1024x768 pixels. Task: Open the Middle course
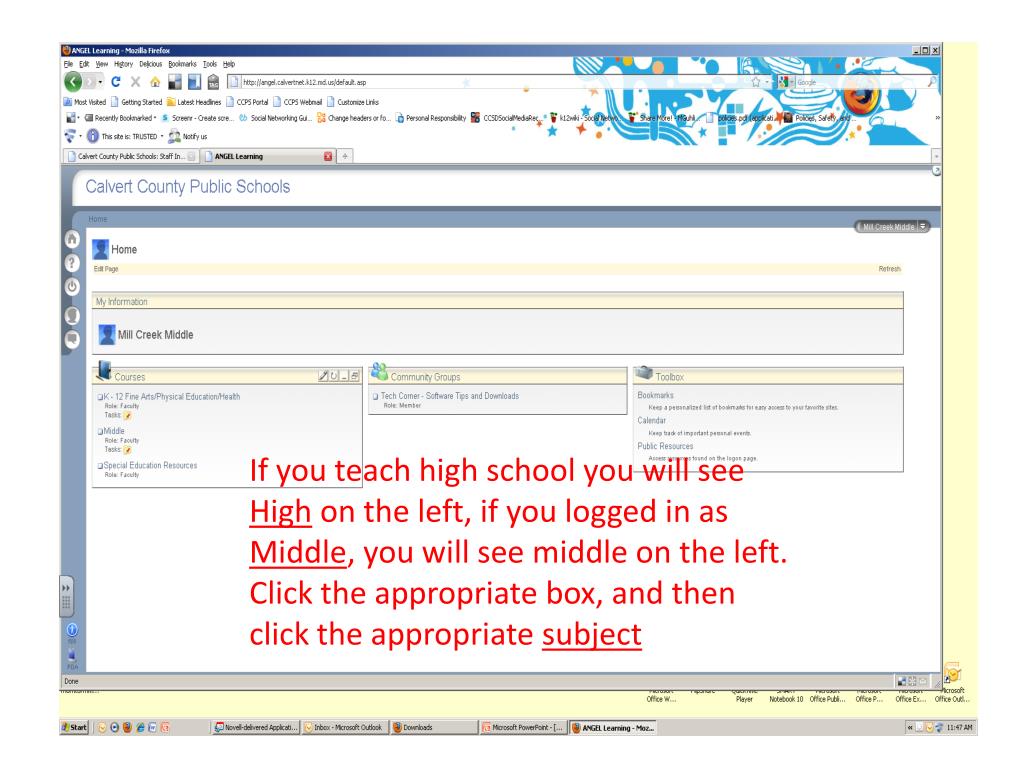114,431
